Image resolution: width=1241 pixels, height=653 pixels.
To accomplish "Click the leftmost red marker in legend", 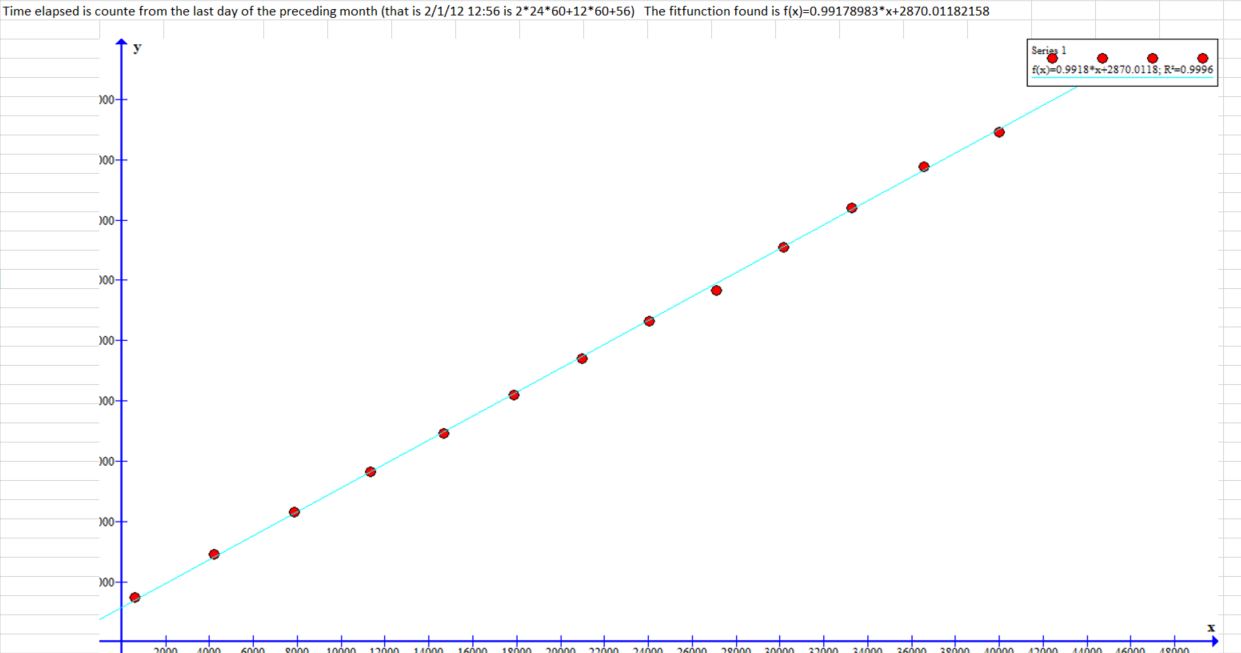I will [x=1052, y=59].
